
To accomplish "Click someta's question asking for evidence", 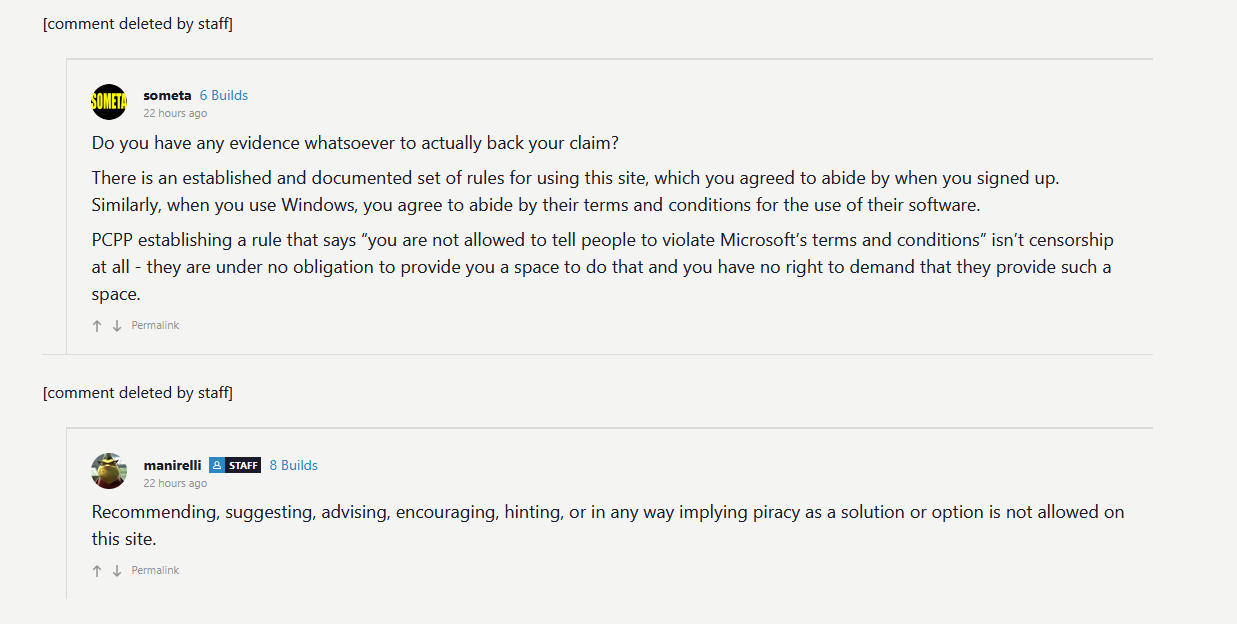I will click(x=355, y=143).
